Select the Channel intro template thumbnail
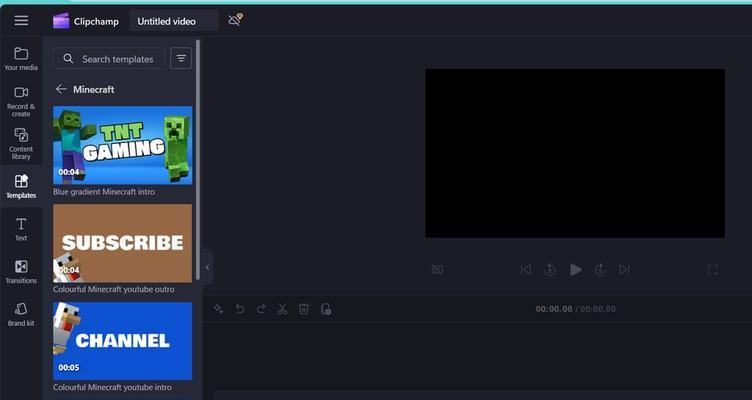Viewport: 752px width, 400px height. [123, 341]
